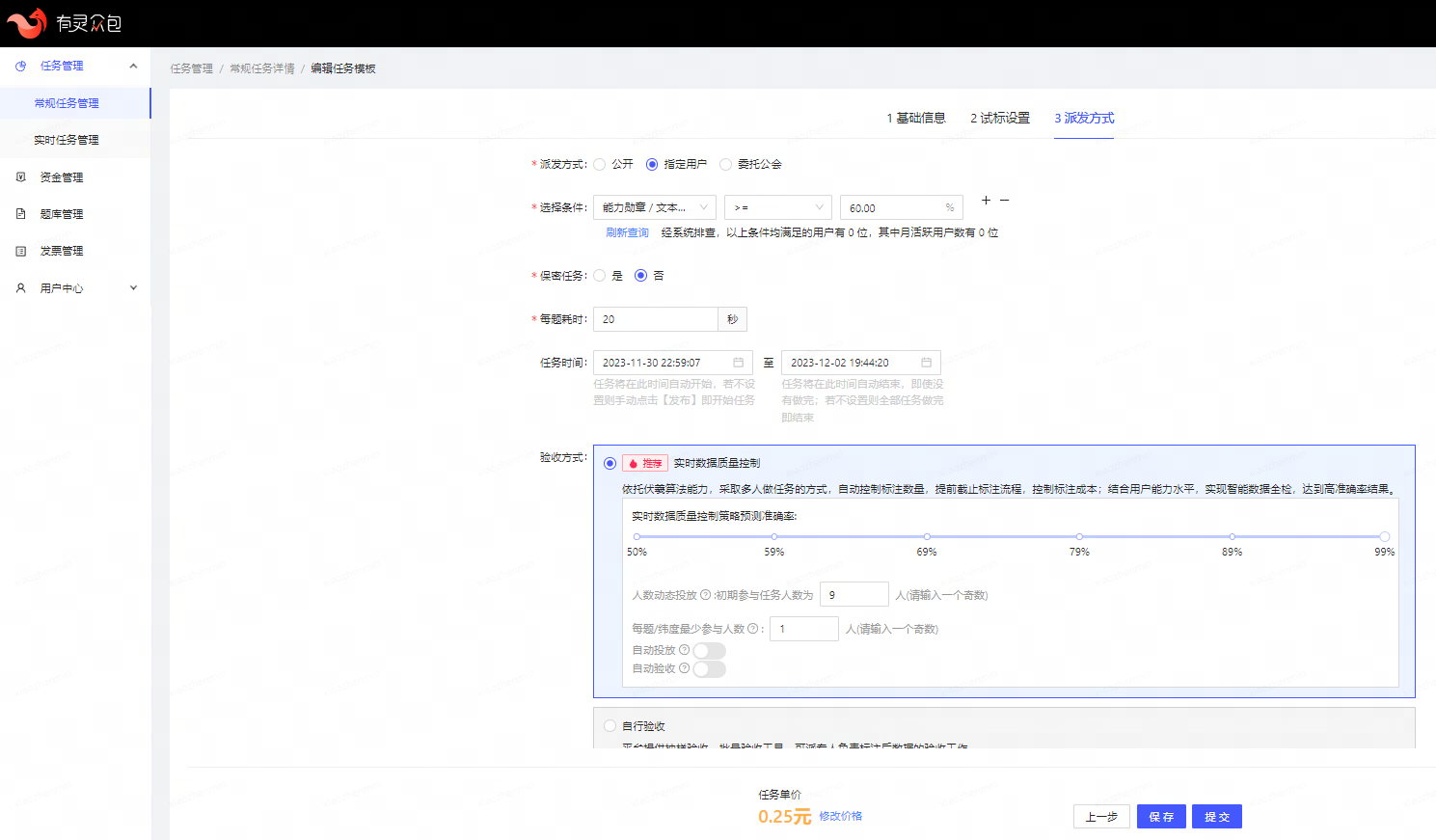
Task: Click help icon beside 每题/纬度最少参与人数
Action: pyautogui.click(x=753, y=629)
